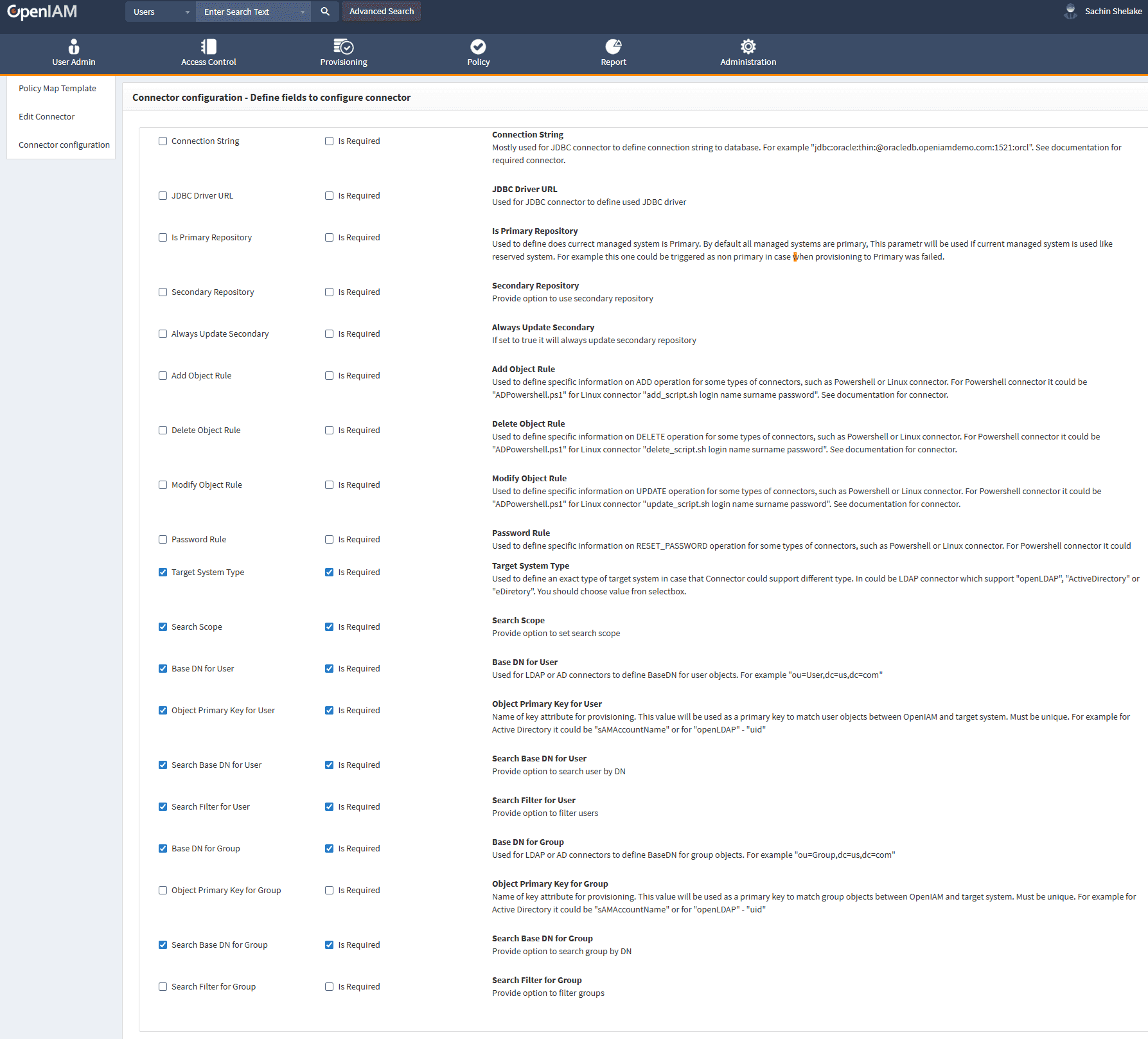
Task: Open the Users search type dropdown
Action: coord(161,12)
